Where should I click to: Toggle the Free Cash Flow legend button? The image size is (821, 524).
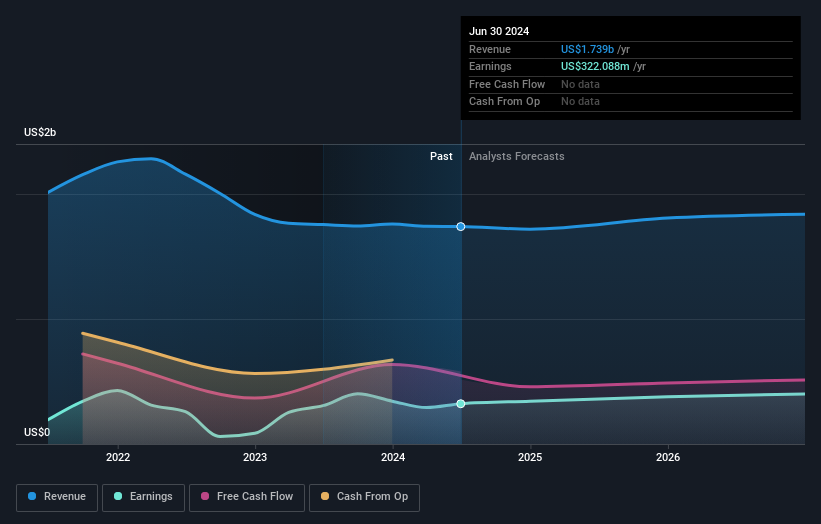pos(247,497)
